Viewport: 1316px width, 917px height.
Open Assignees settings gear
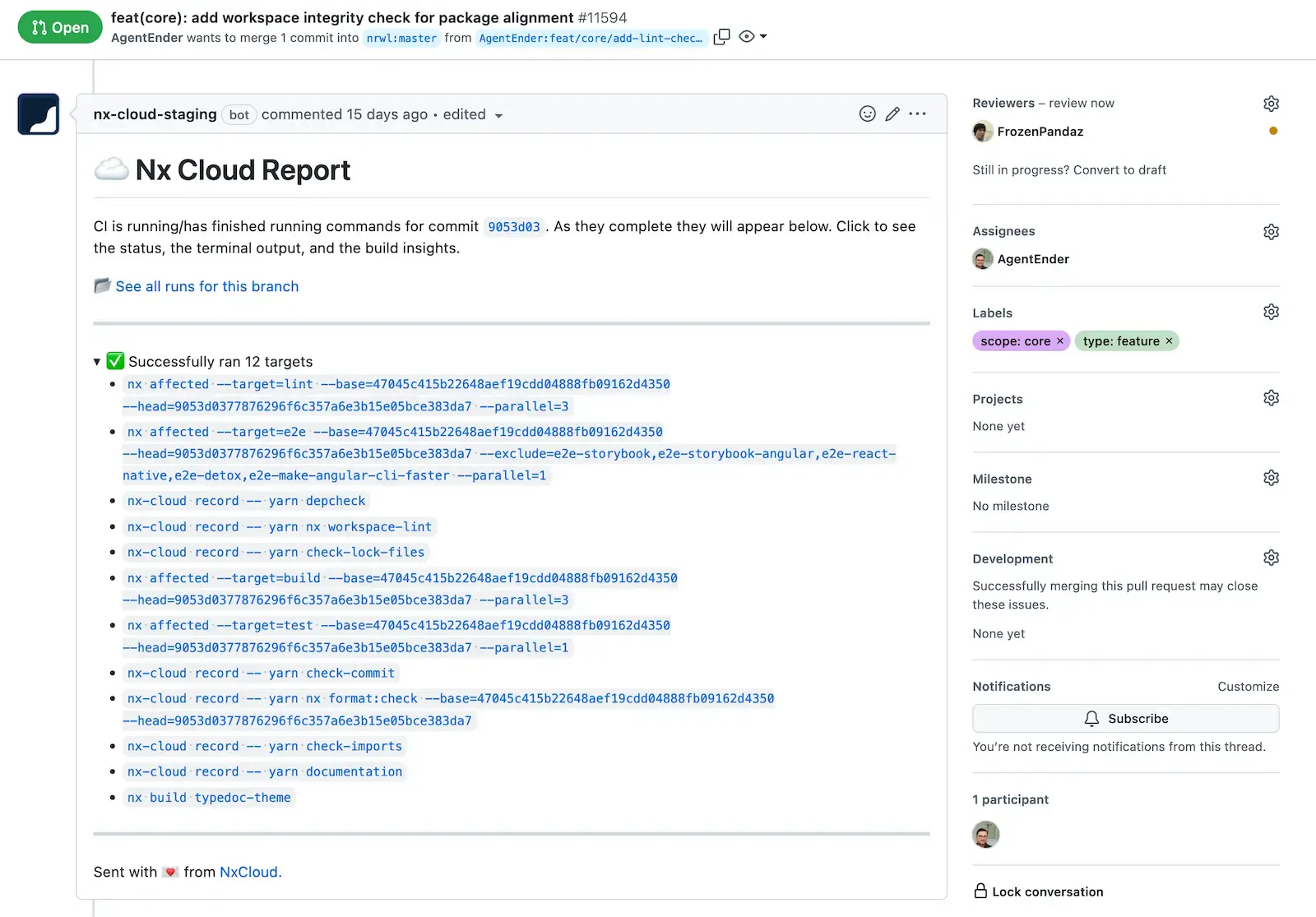pos(1271,232)
